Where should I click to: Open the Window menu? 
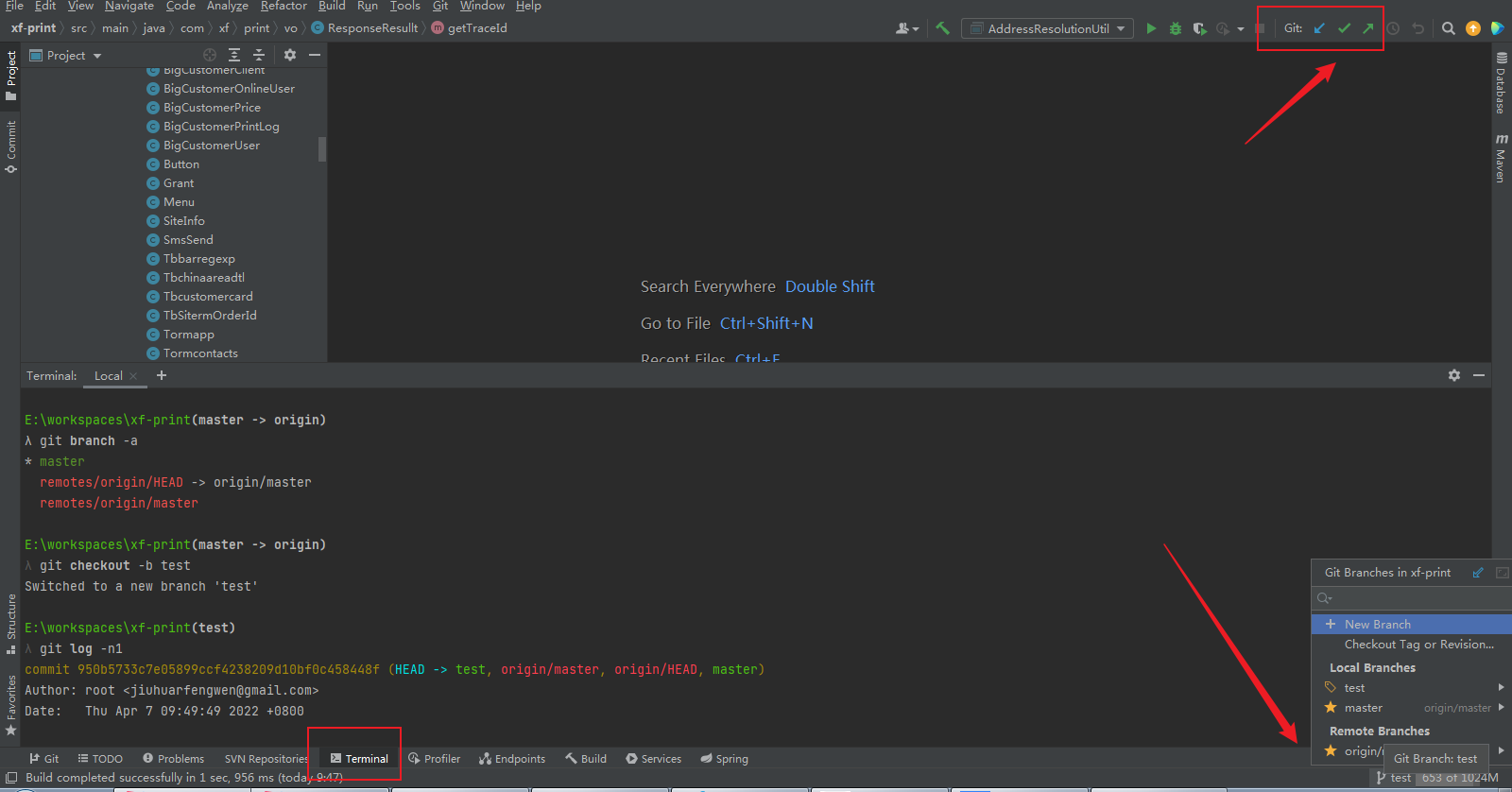point(482,6)
